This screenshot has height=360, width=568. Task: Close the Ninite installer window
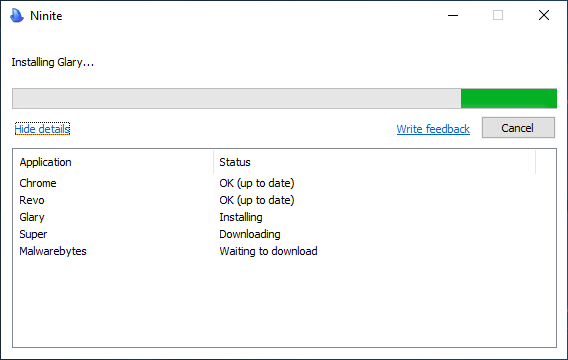pos(544,15)
